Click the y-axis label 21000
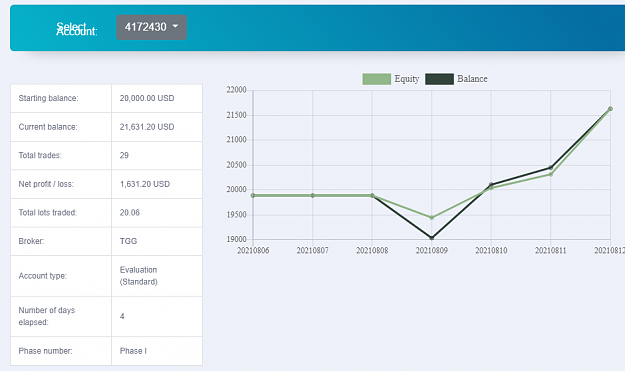625x371 pixels. click(x=236, y=140)
